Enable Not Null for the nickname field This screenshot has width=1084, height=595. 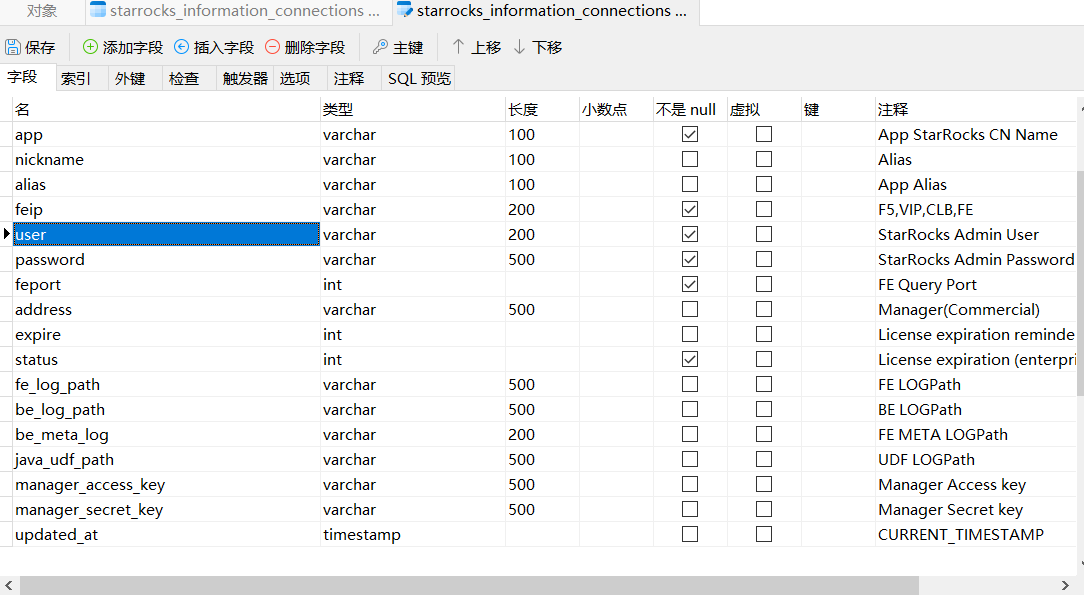pyautogui.click(x=690, y=159)
